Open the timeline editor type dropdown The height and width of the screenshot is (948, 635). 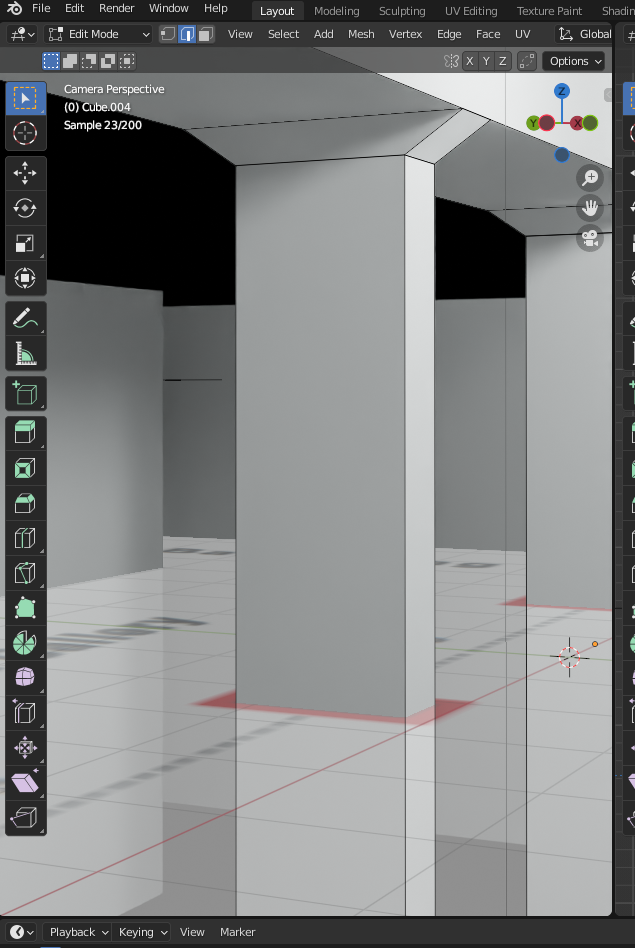(22, 932)
